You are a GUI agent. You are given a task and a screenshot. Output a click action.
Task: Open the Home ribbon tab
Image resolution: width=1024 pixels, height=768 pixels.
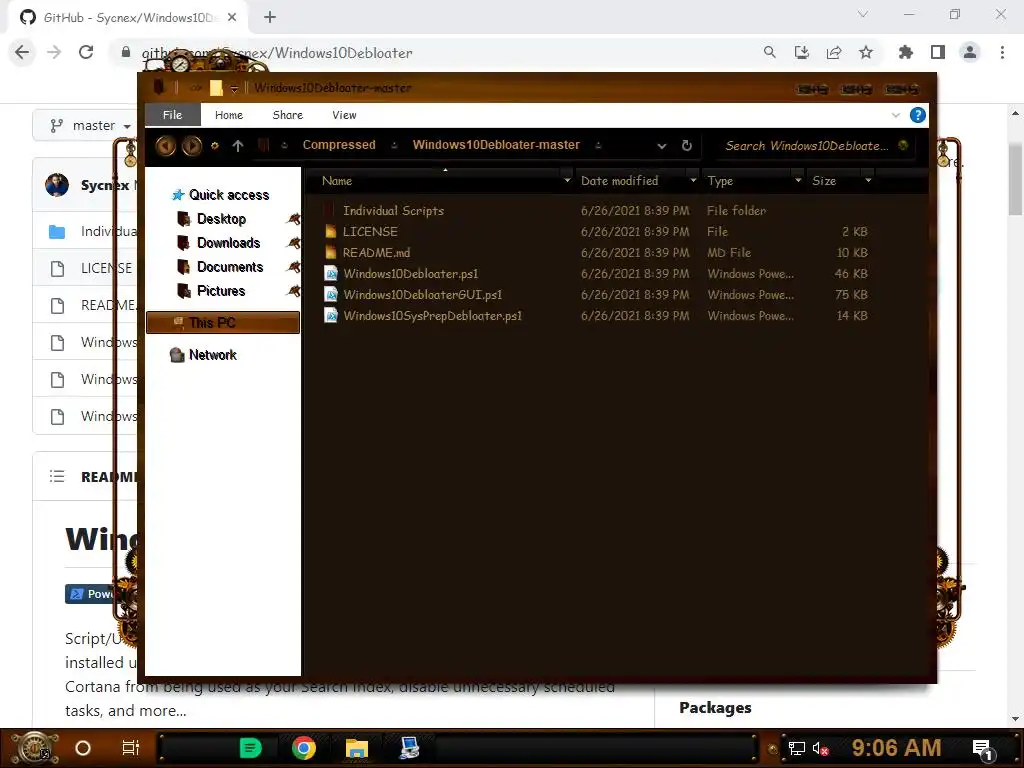click(x=229, y=115)
